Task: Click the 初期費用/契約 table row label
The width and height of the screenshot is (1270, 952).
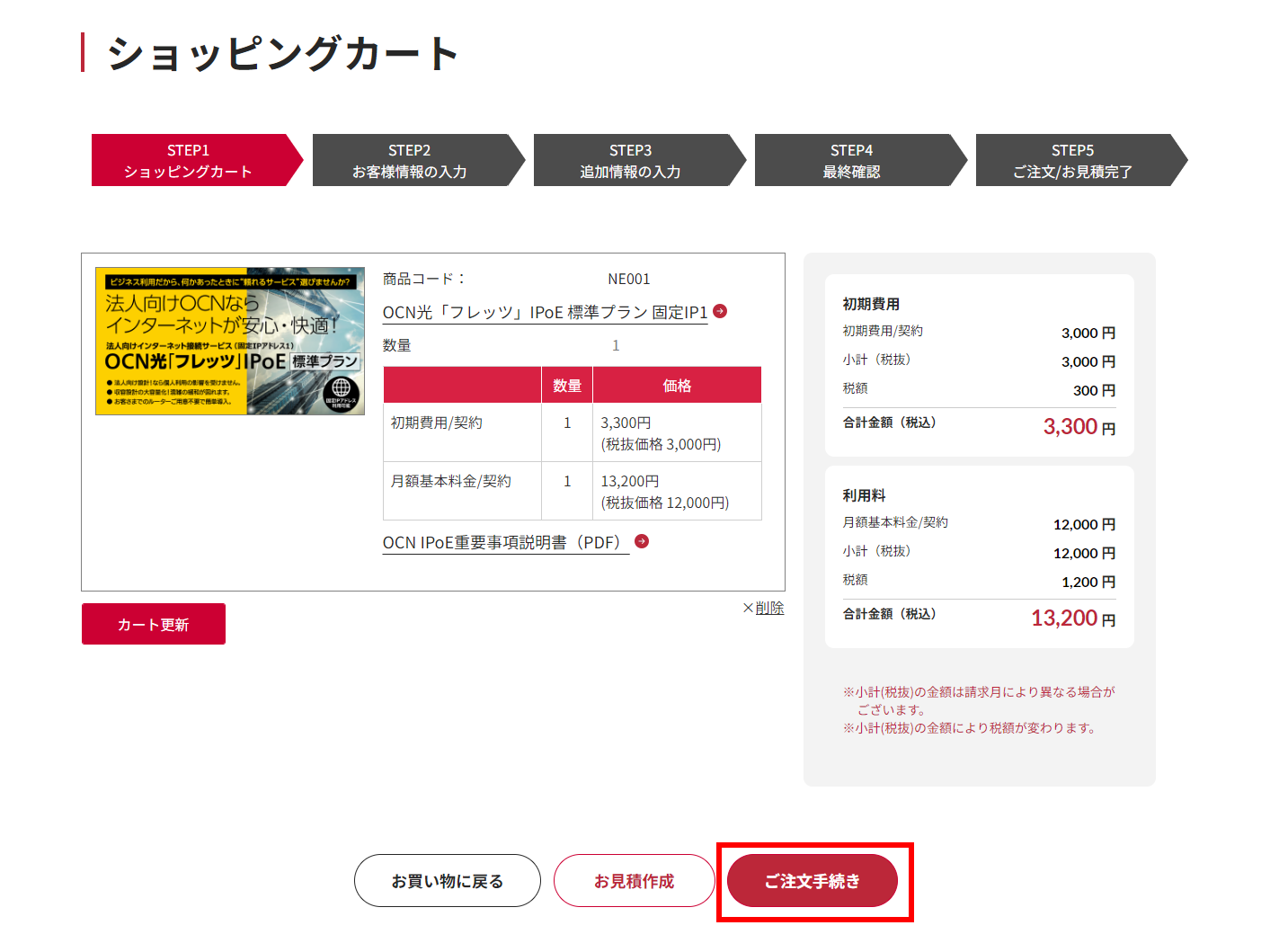Action: 437,423
